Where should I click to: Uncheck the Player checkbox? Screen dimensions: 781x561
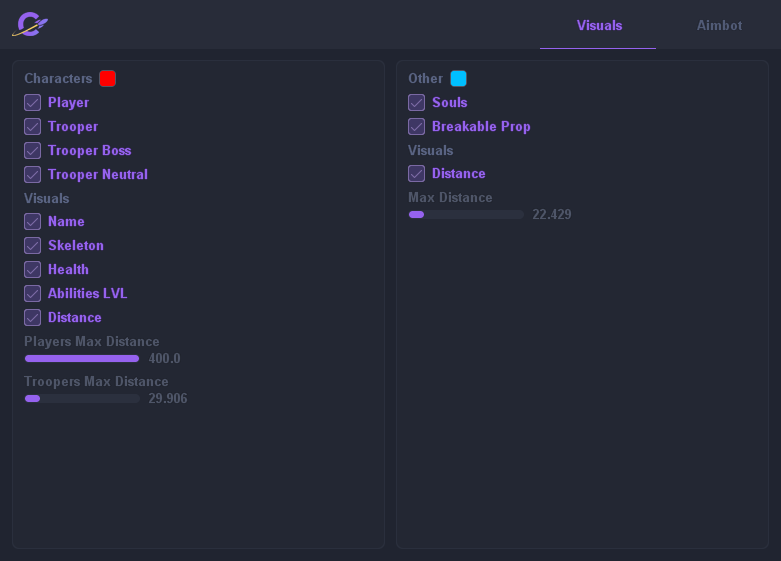click(x=33, y=103)
